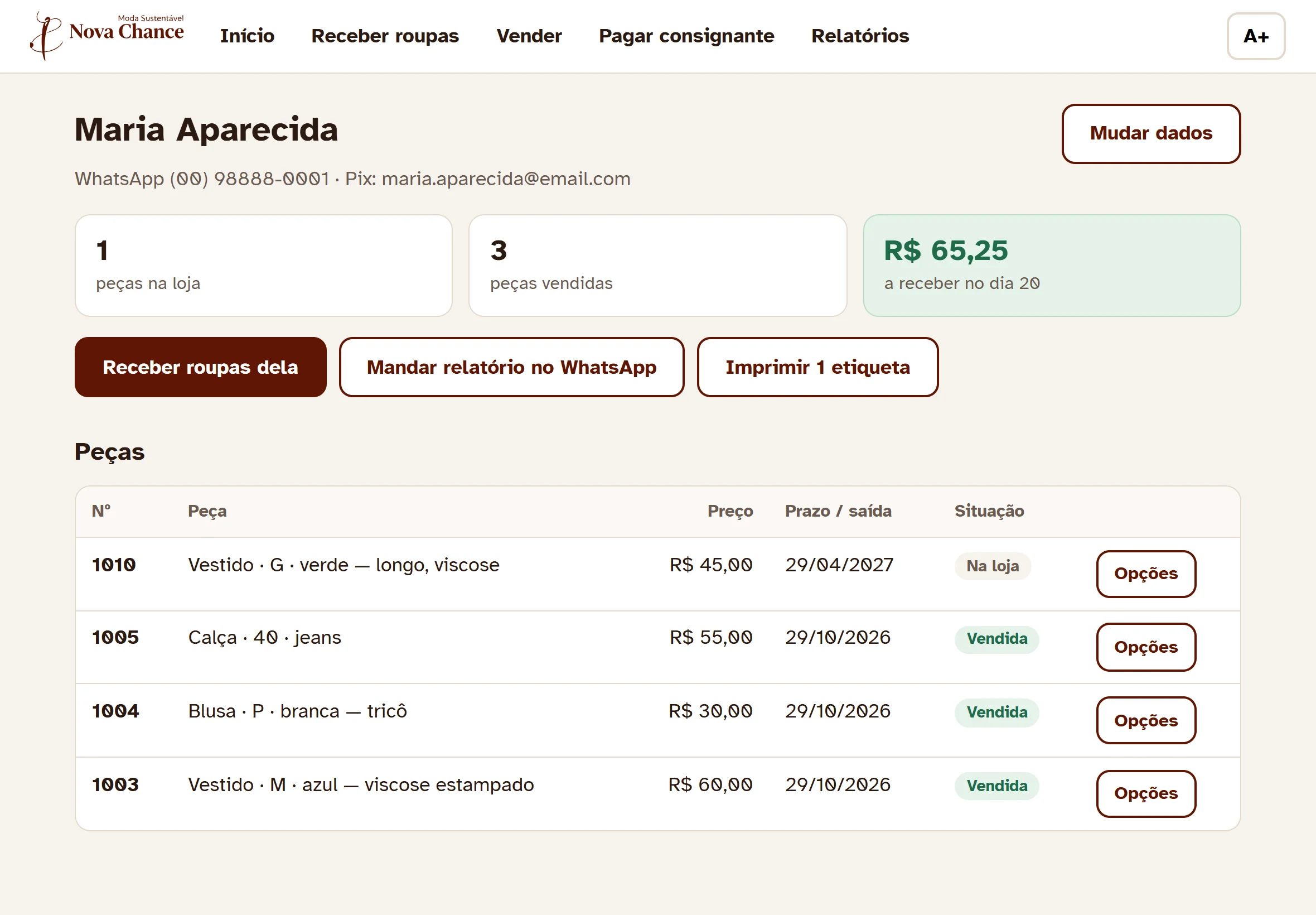Open Opções for item 1005
This screenshot has height=915, width=1316.
tap(1146, 647)
